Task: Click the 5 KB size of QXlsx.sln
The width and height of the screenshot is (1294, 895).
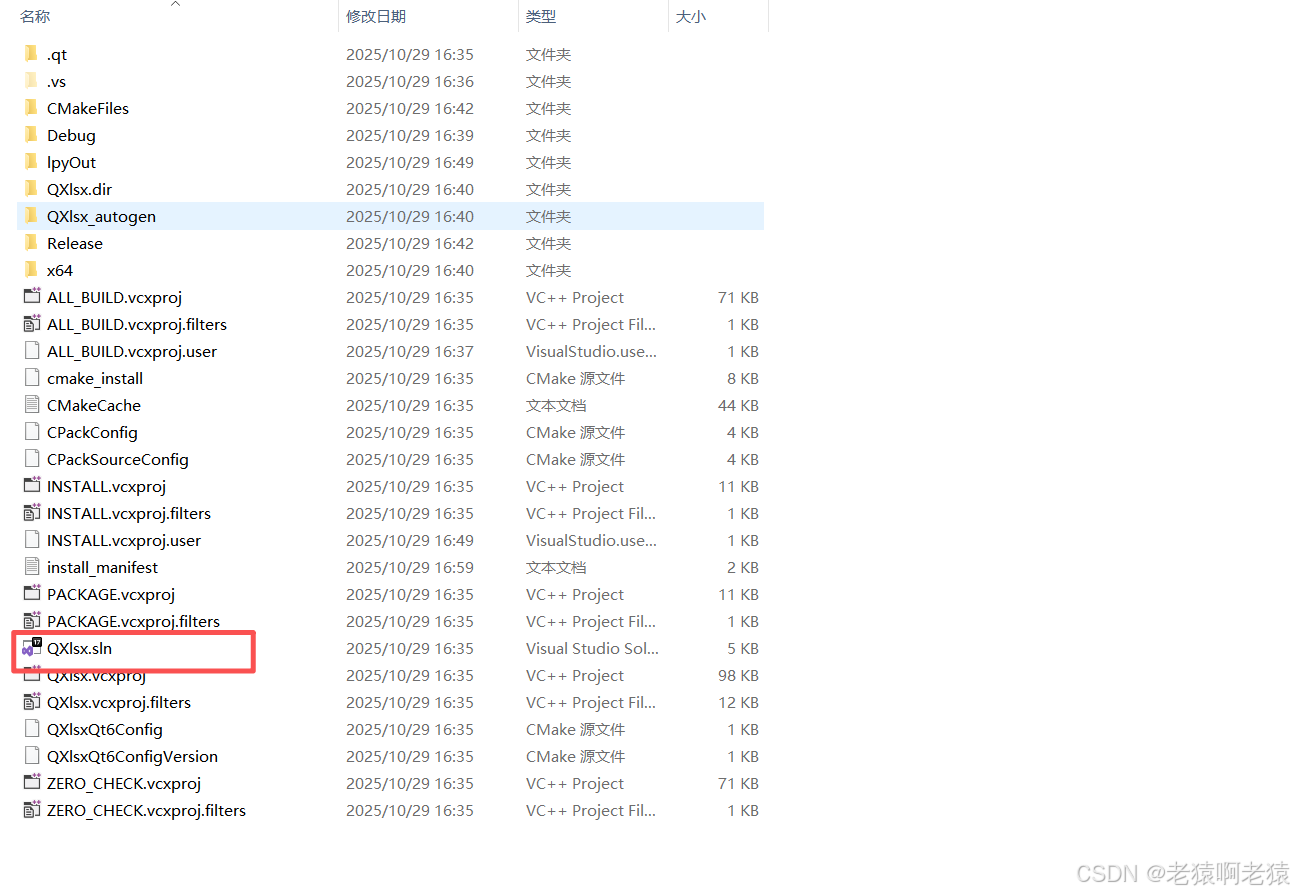Action: click(743, 648)
